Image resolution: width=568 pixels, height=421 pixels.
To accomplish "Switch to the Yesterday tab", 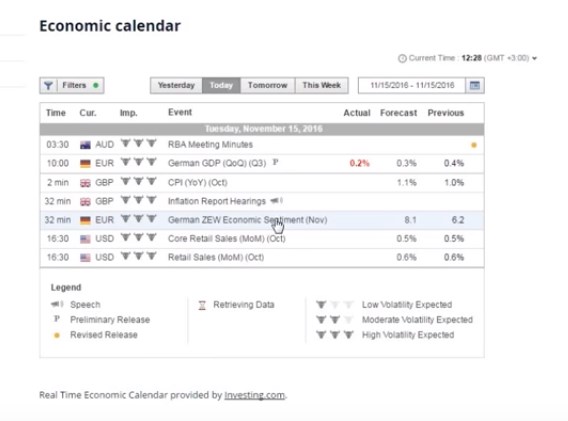I will coord(176,86).
